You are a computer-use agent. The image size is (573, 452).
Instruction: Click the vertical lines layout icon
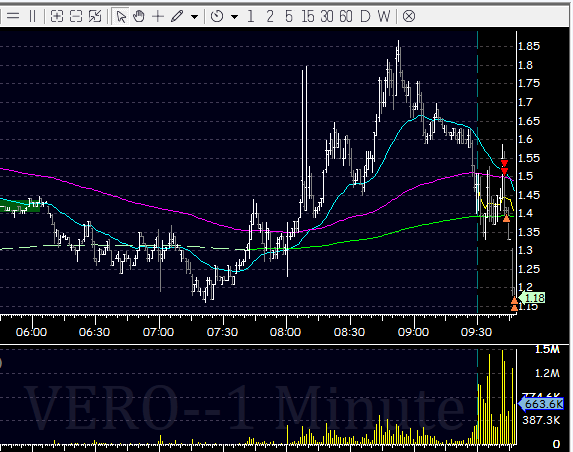[x=33, y=16]
